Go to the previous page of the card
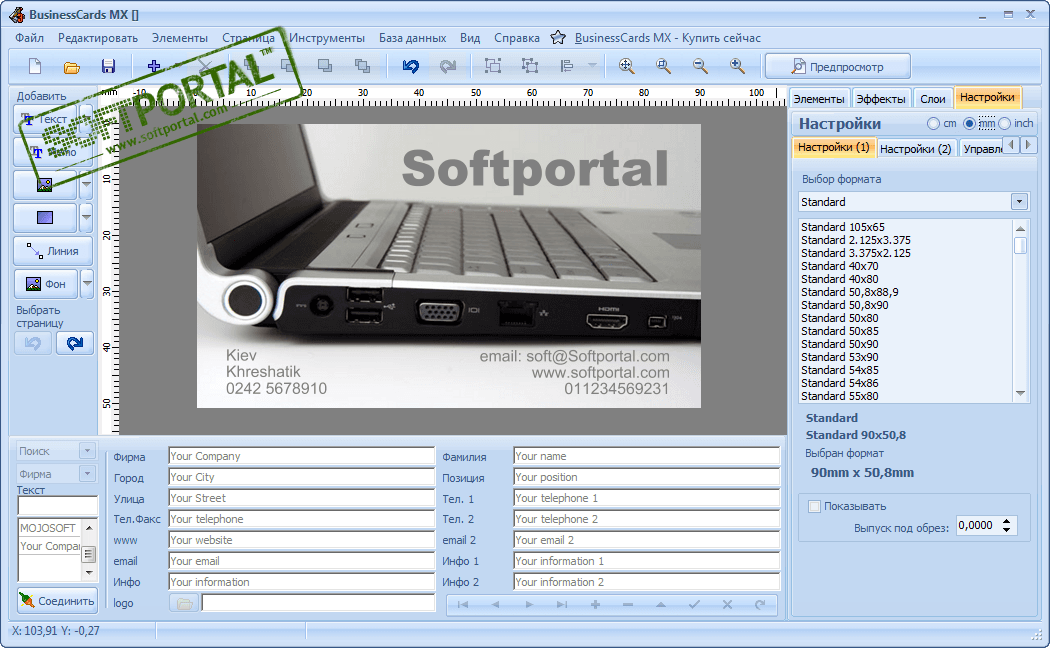 click(x=33, y=343)
